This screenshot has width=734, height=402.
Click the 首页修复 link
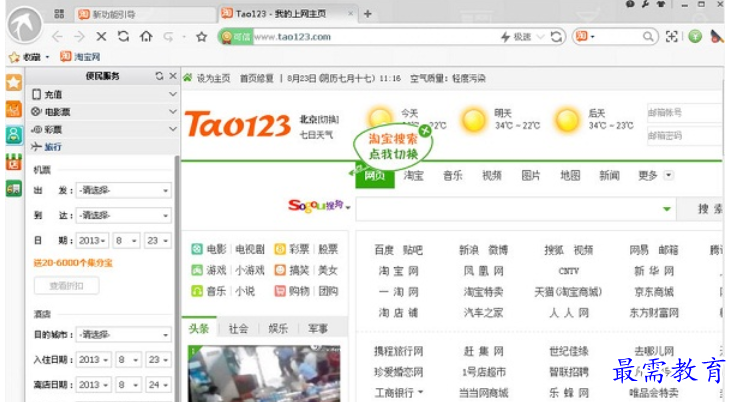(x=257, y=79)
